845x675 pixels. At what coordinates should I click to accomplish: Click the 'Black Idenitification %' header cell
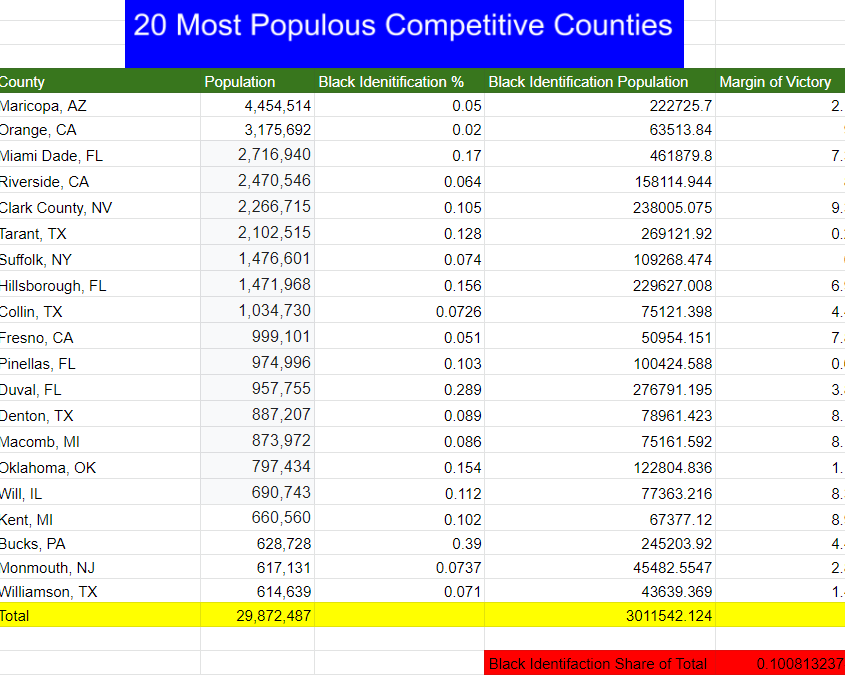click(x=399, y=81)
